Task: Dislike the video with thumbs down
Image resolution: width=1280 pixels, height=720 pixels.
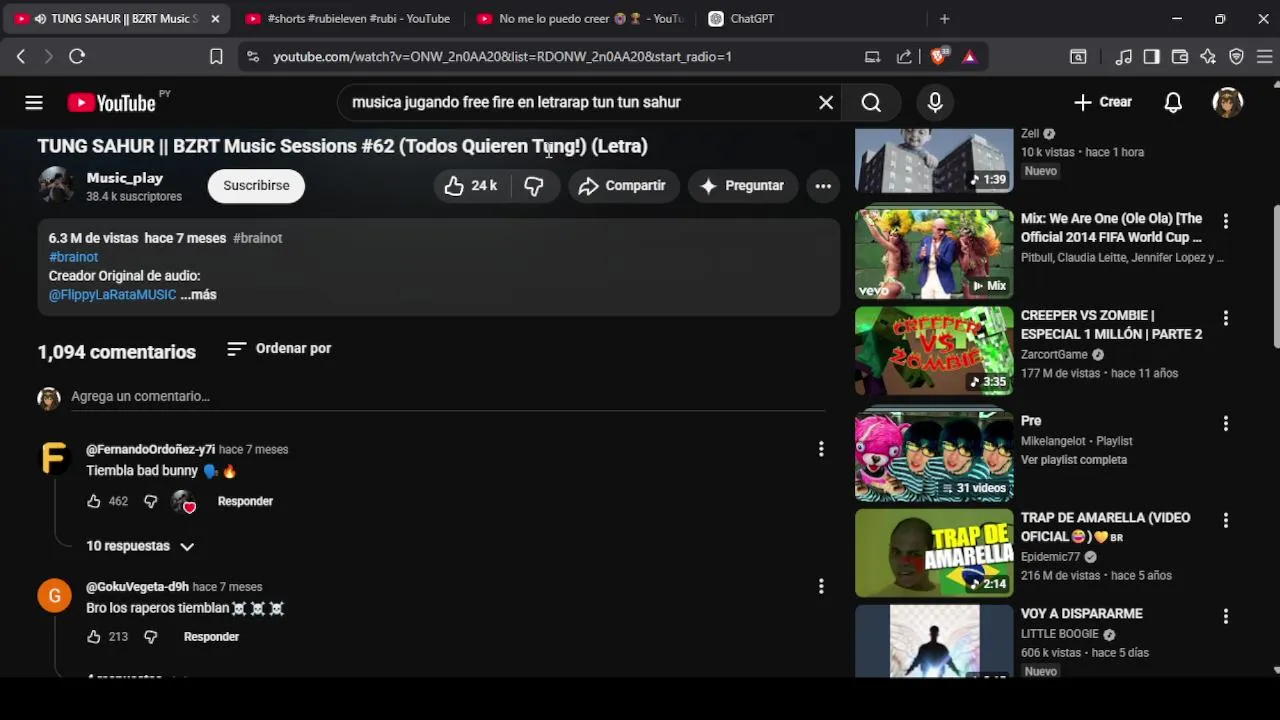Action: tap(535, 186)
